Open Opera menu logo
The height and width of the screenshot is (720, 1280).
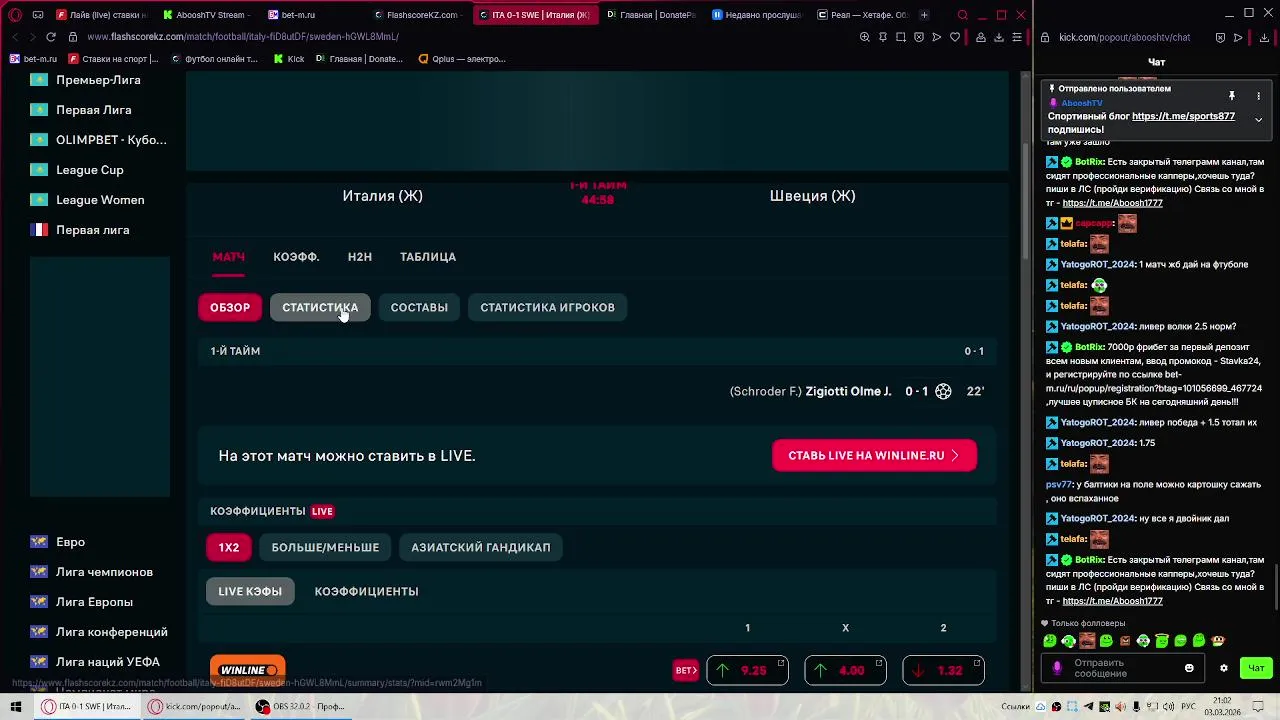(15, 15)
